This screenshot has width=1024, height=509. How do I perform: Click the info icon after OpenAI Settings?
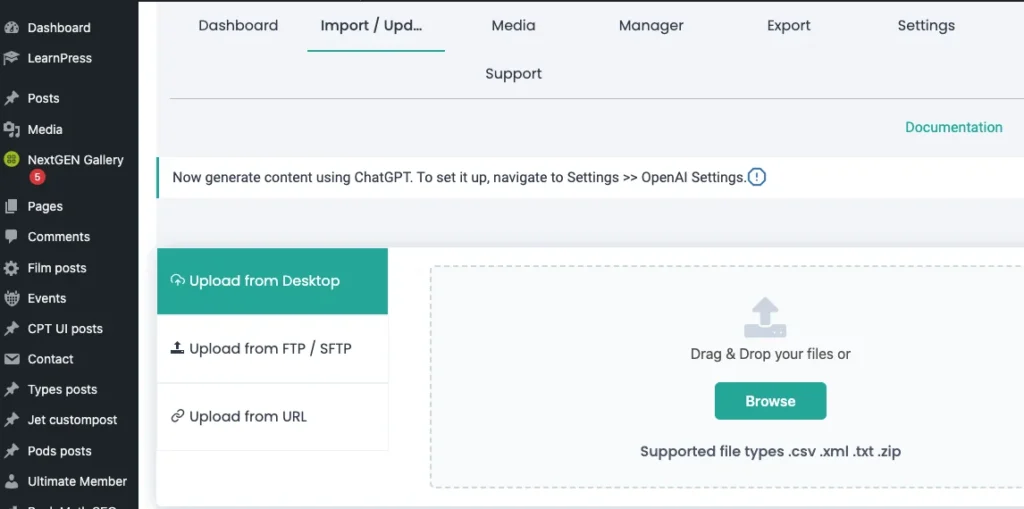point(757,177)
